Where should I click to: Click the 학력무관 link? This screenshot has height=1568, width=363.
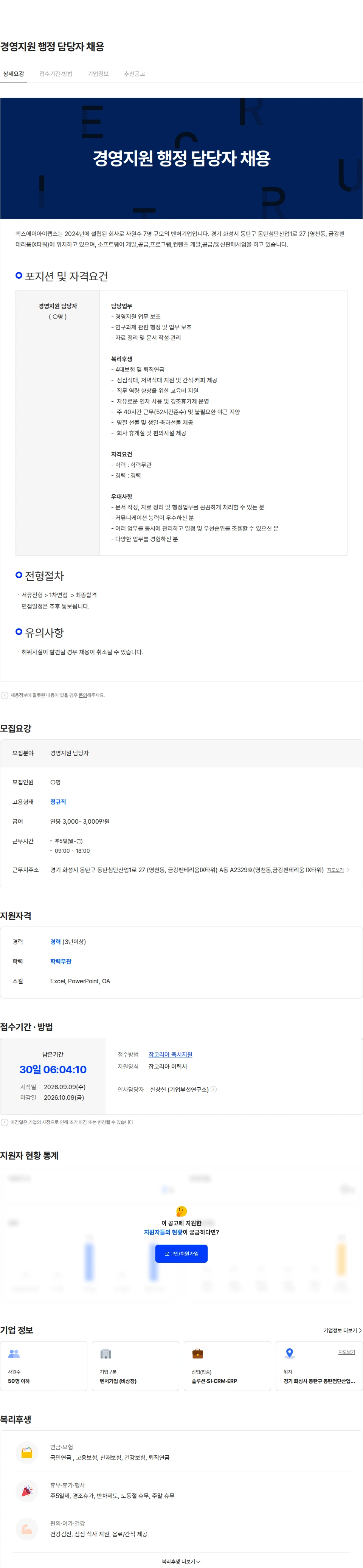click(x=60, y=961)
